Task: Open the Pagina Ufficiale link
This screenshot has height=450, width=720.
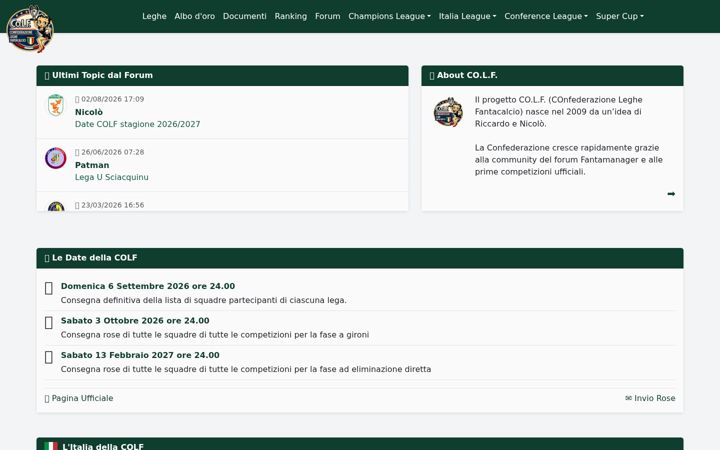Action: point(79,398)
